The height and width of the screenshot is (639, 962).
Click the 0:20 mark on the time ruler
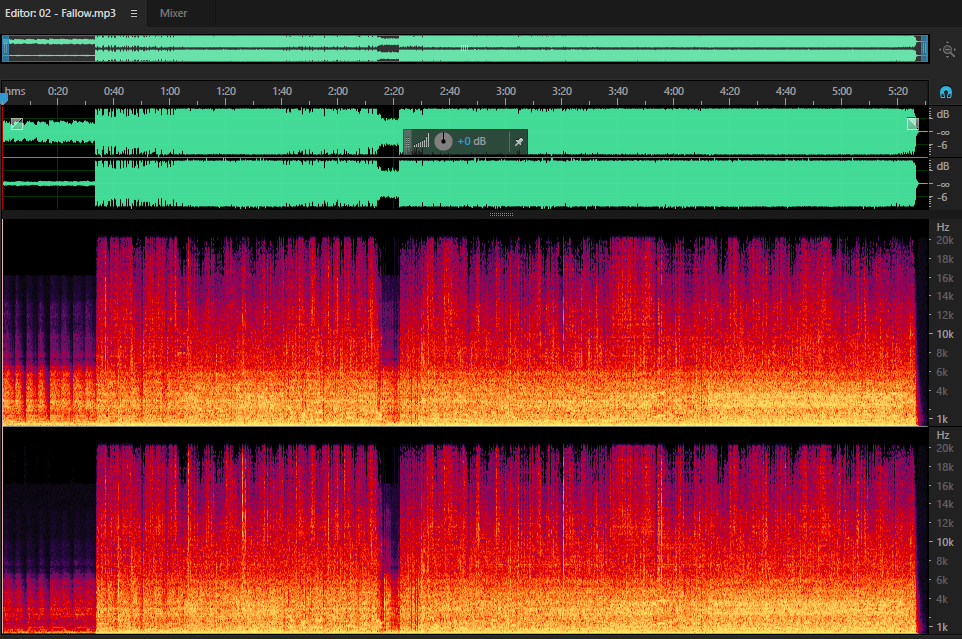tap(58, 91)
